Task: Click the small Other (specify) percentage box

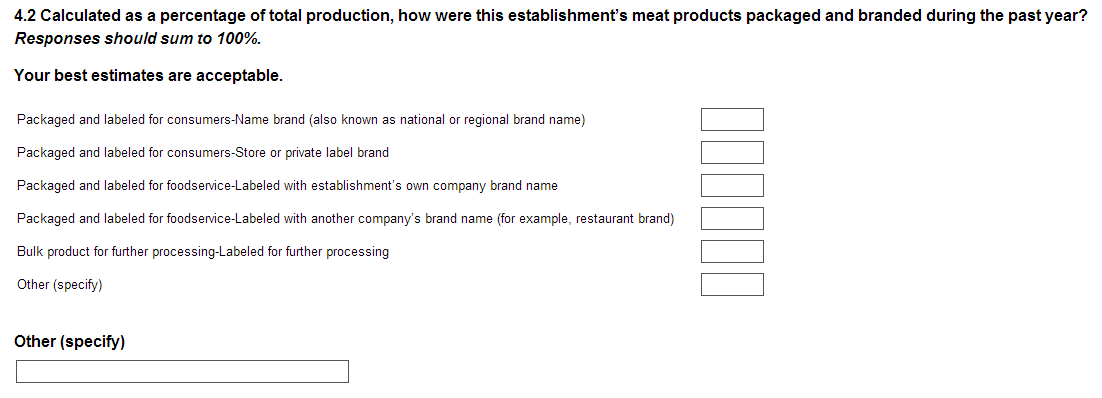Action: pos(732,285)
